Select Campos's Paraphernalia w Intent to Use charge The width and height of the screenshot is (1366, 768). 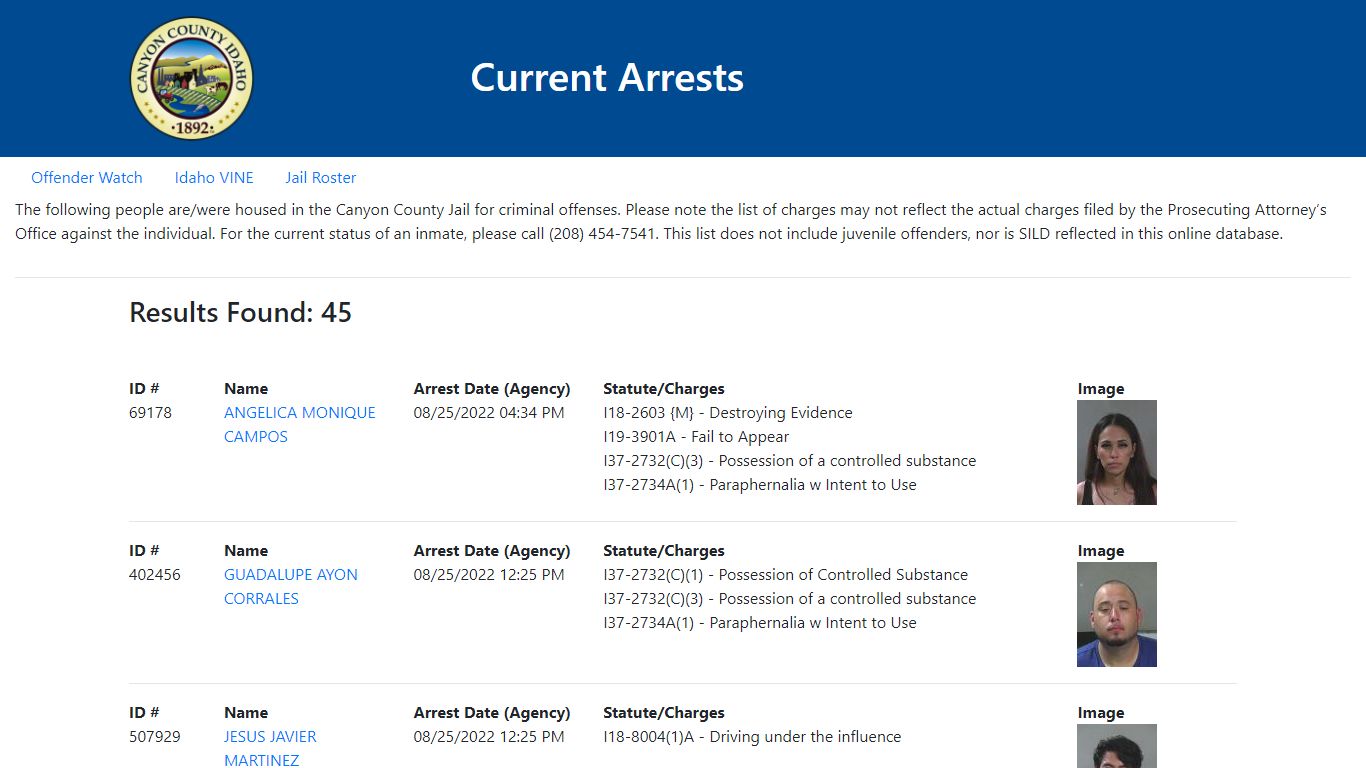760,485
